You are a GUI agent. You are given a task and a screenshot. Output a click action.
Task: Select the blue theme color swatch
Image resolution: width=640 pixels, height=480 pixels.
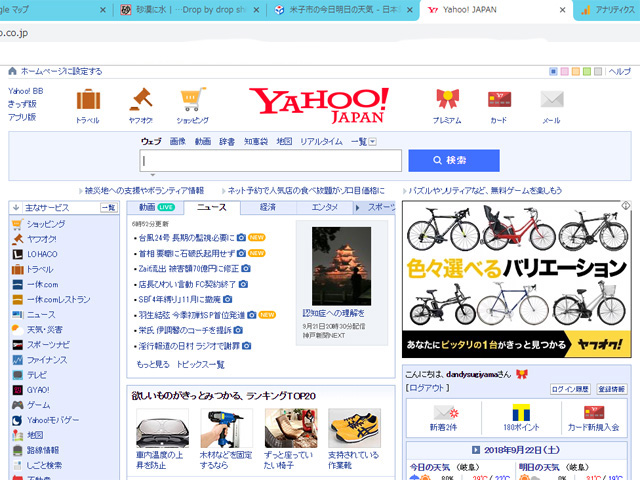tap(553, 71)
